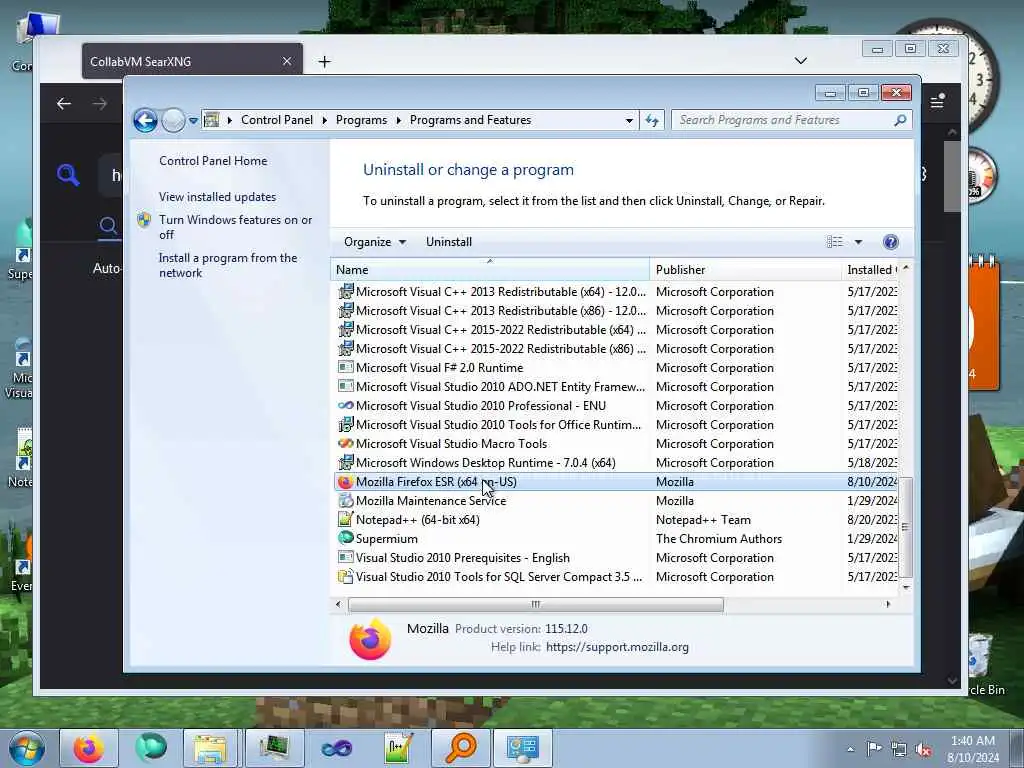Expand the address bar history dropdown

[629, 121]
